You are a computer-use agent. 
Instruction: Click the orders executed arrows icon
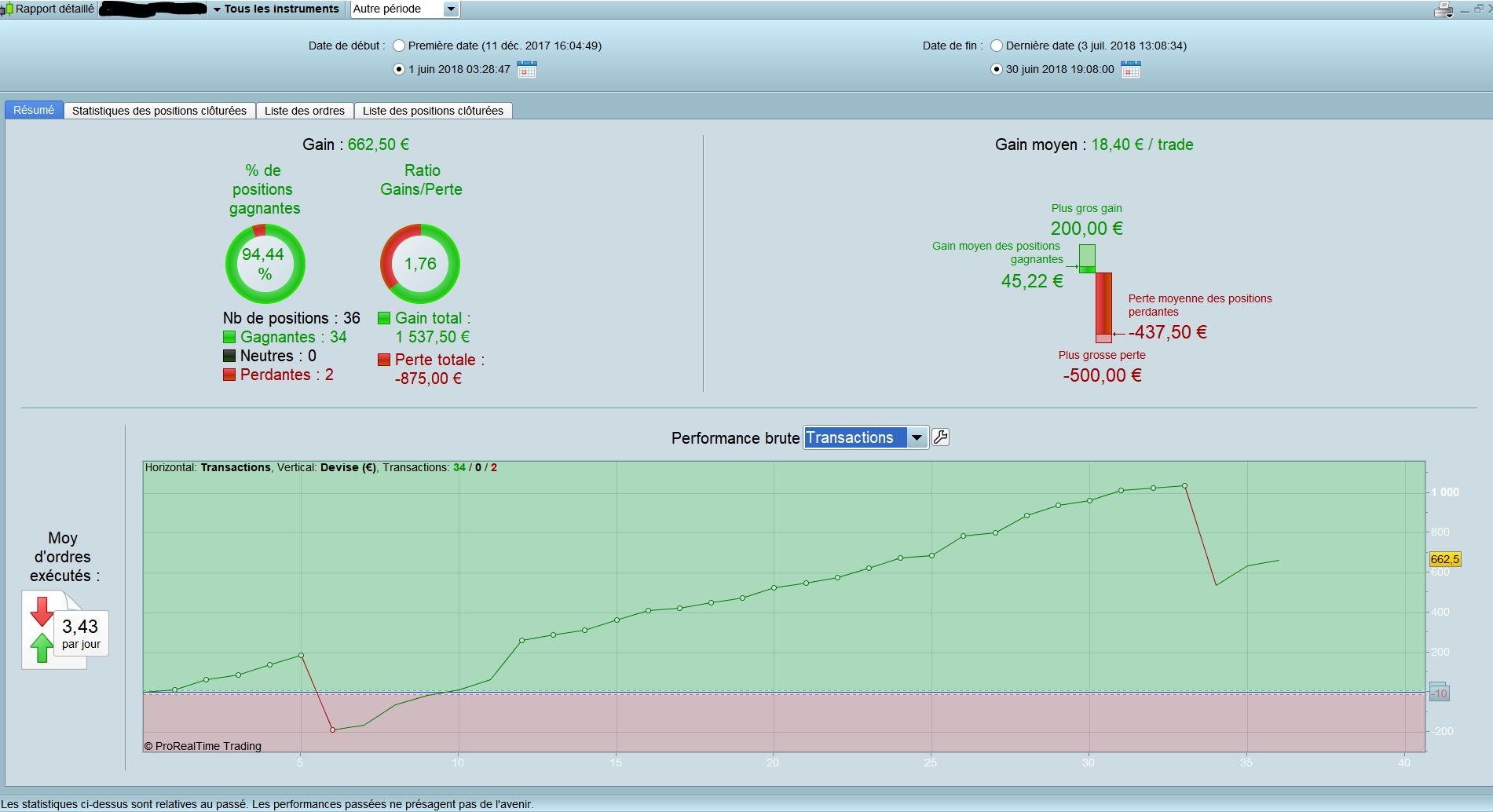[42, 629]
